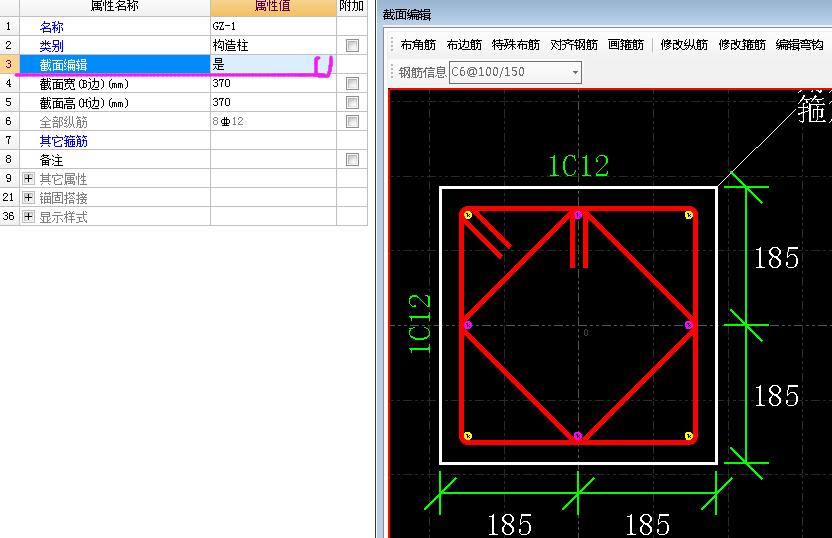Expand the 其它属性 group

(x=29, y=179)
